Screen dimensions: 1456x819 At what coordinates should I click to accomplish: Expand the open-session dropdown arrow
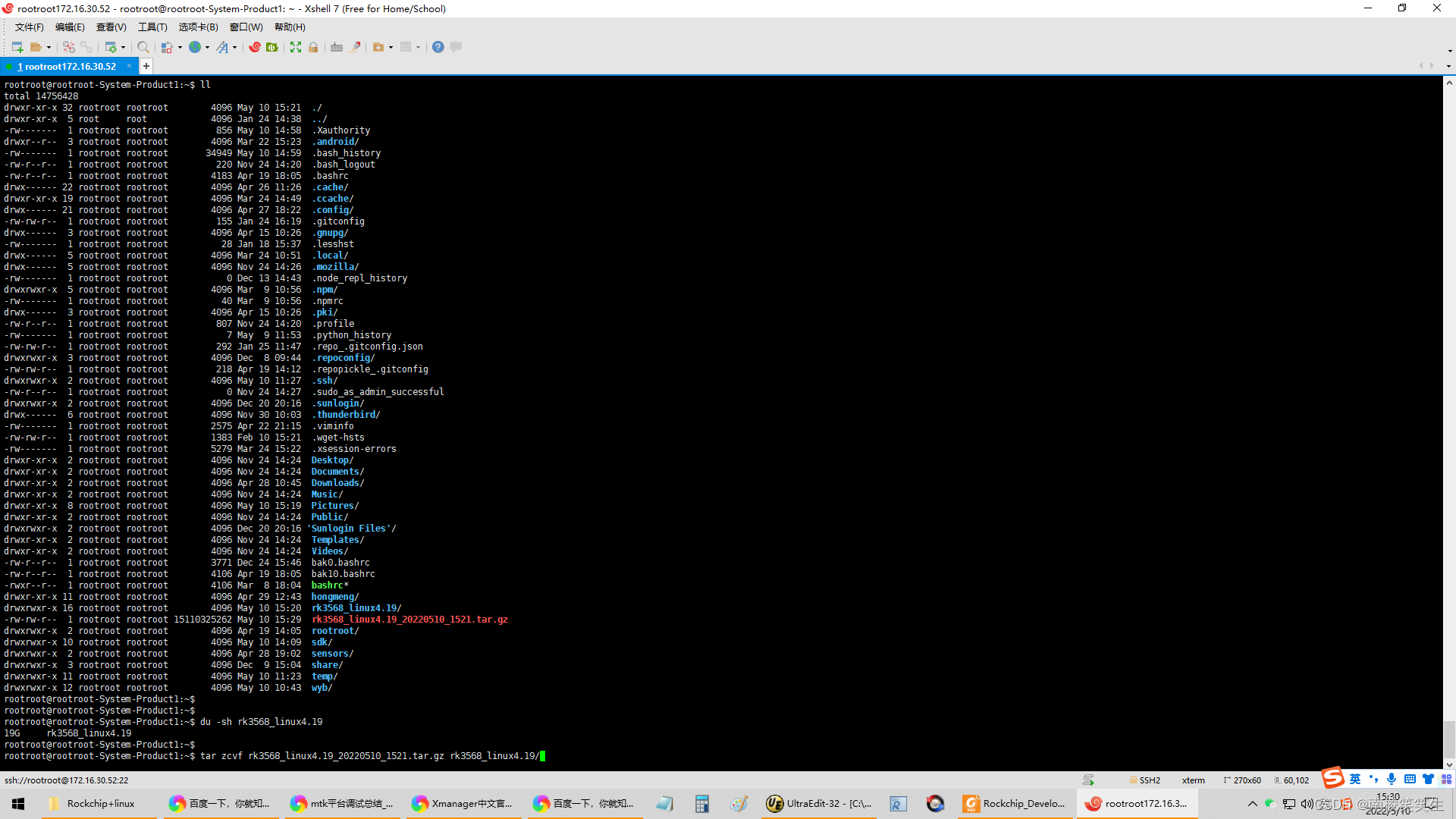coord(49,47)
